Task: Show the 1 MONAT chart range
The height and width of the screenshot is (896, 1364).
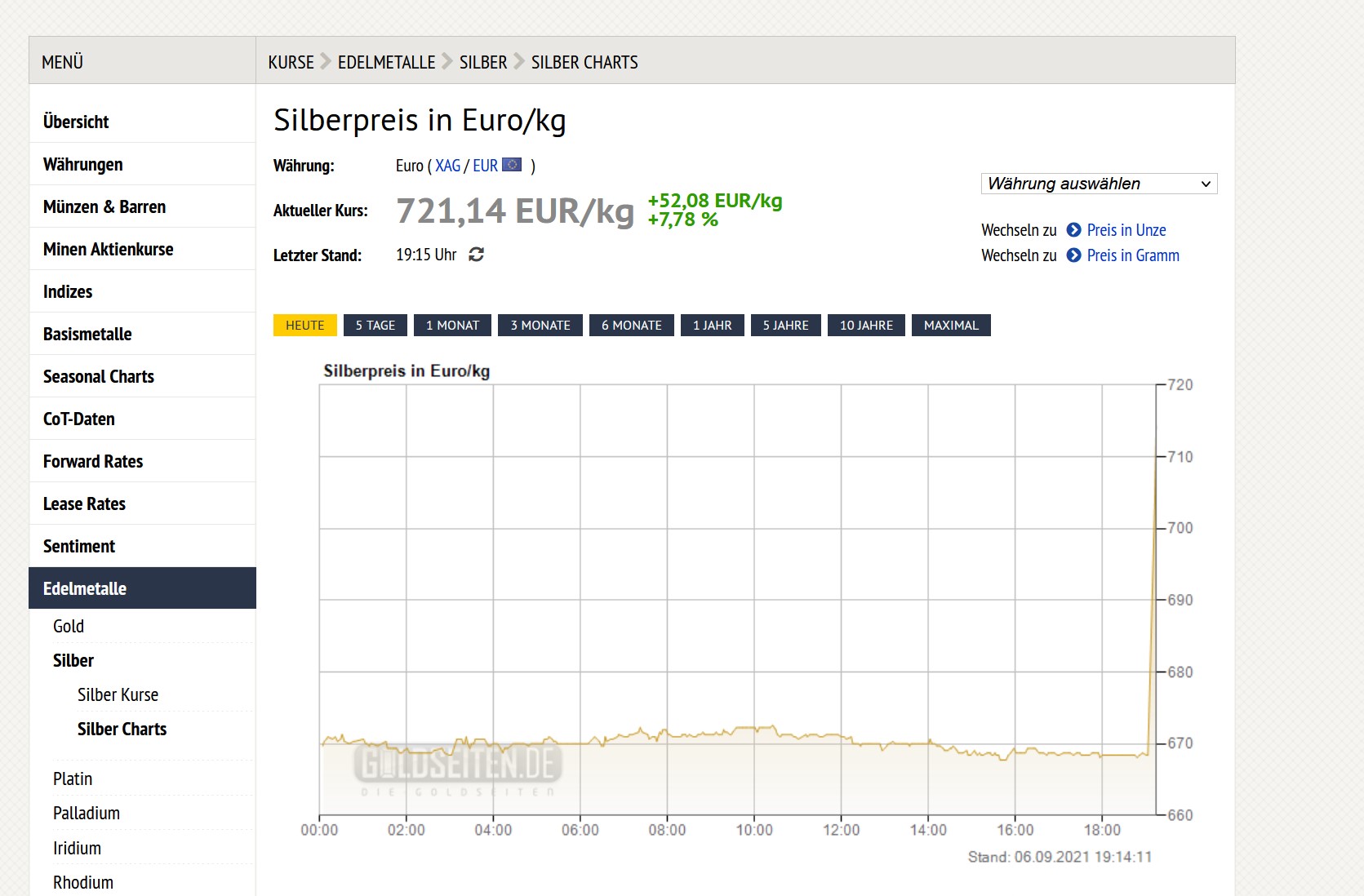Action: coord(452,326)
